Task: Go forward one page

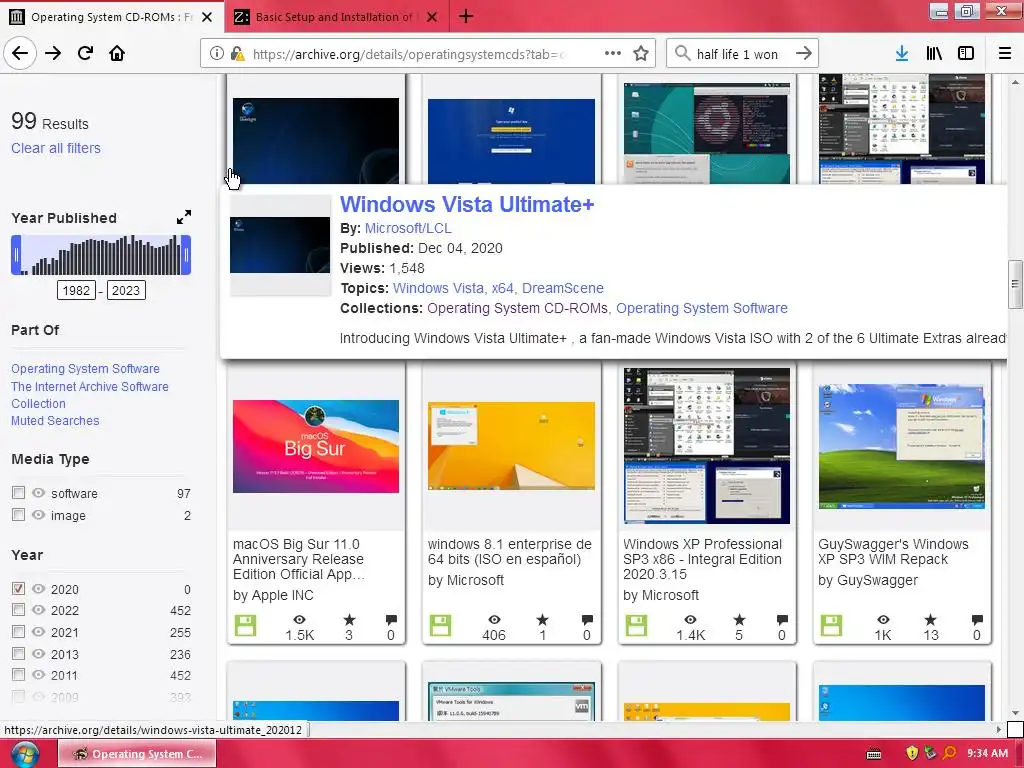Action: point(53,54)
